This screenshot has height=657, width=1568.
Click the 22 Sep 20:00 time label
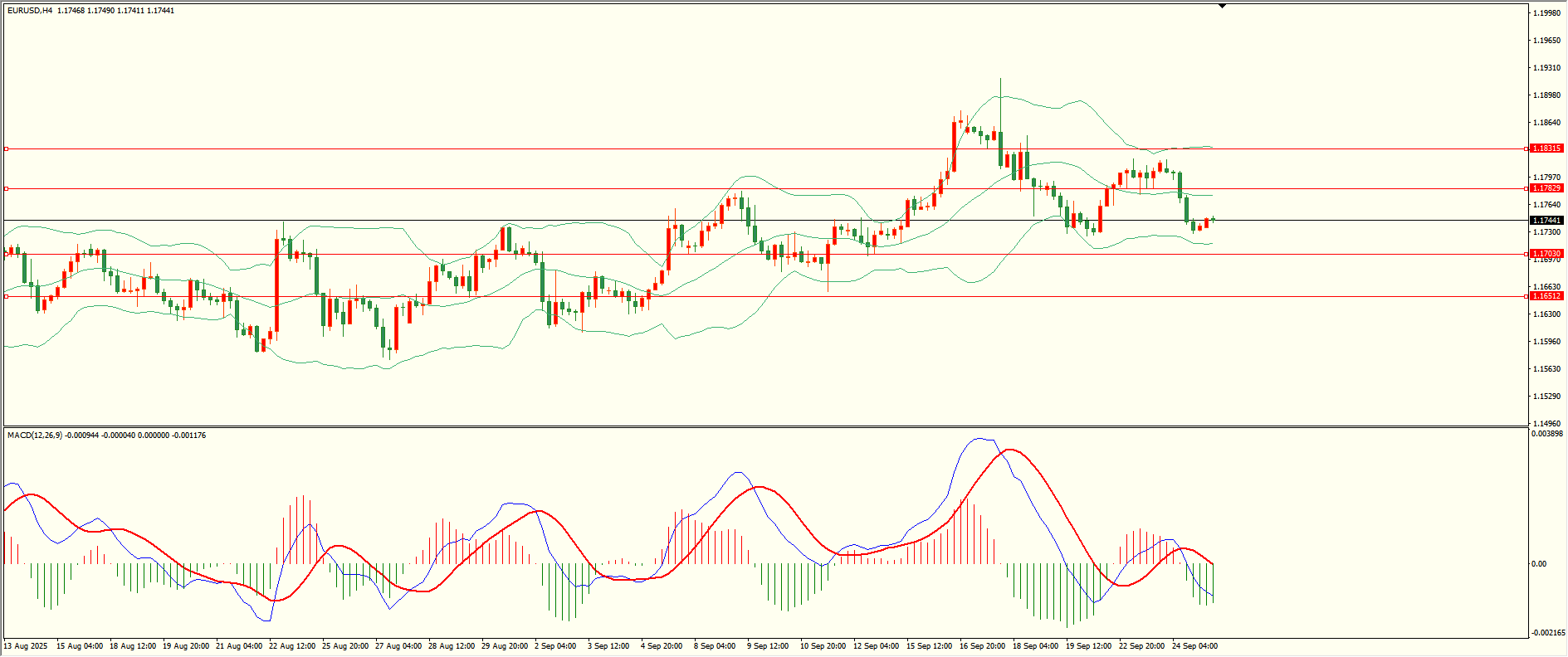(1142, 646)
